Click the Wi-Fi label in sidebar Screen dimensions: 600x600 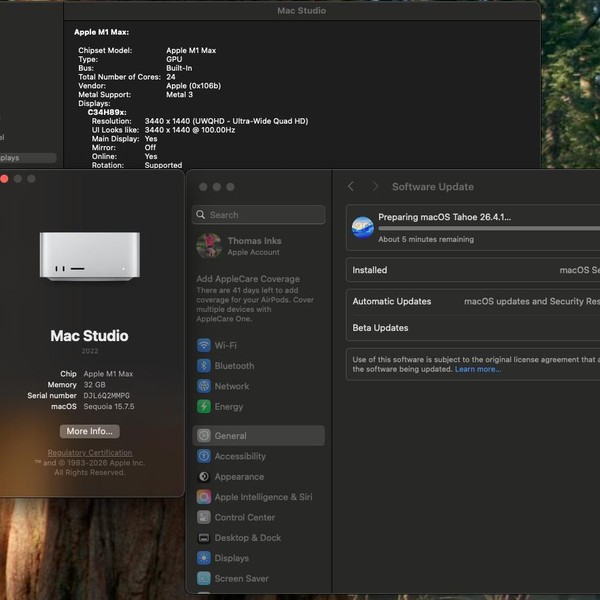click(x=226, y=345)
